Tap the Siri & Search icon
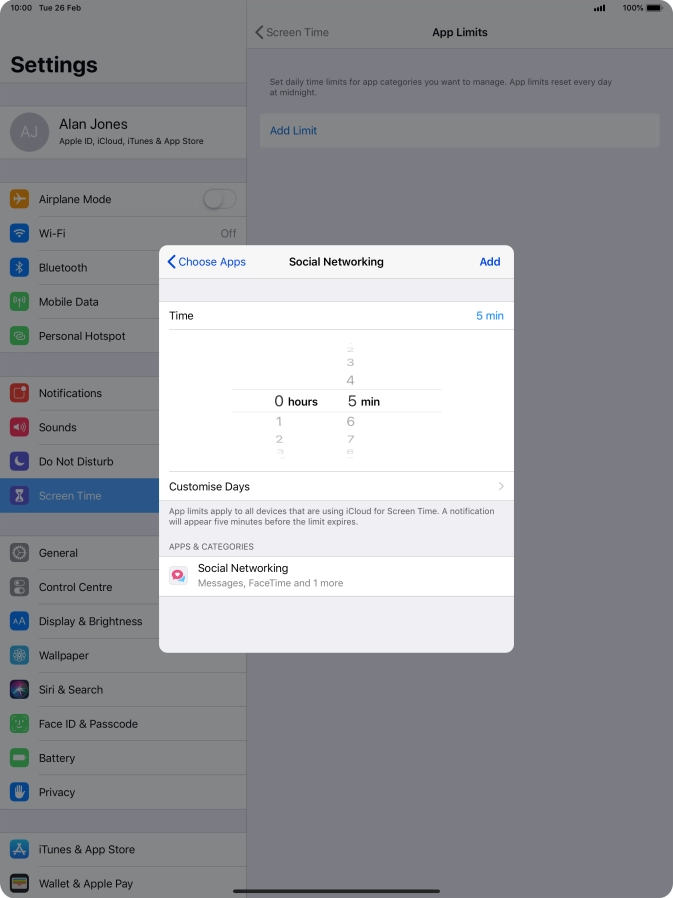Image resolution: width=673 pixels, height=898 pixels. [x=19, y=689]
